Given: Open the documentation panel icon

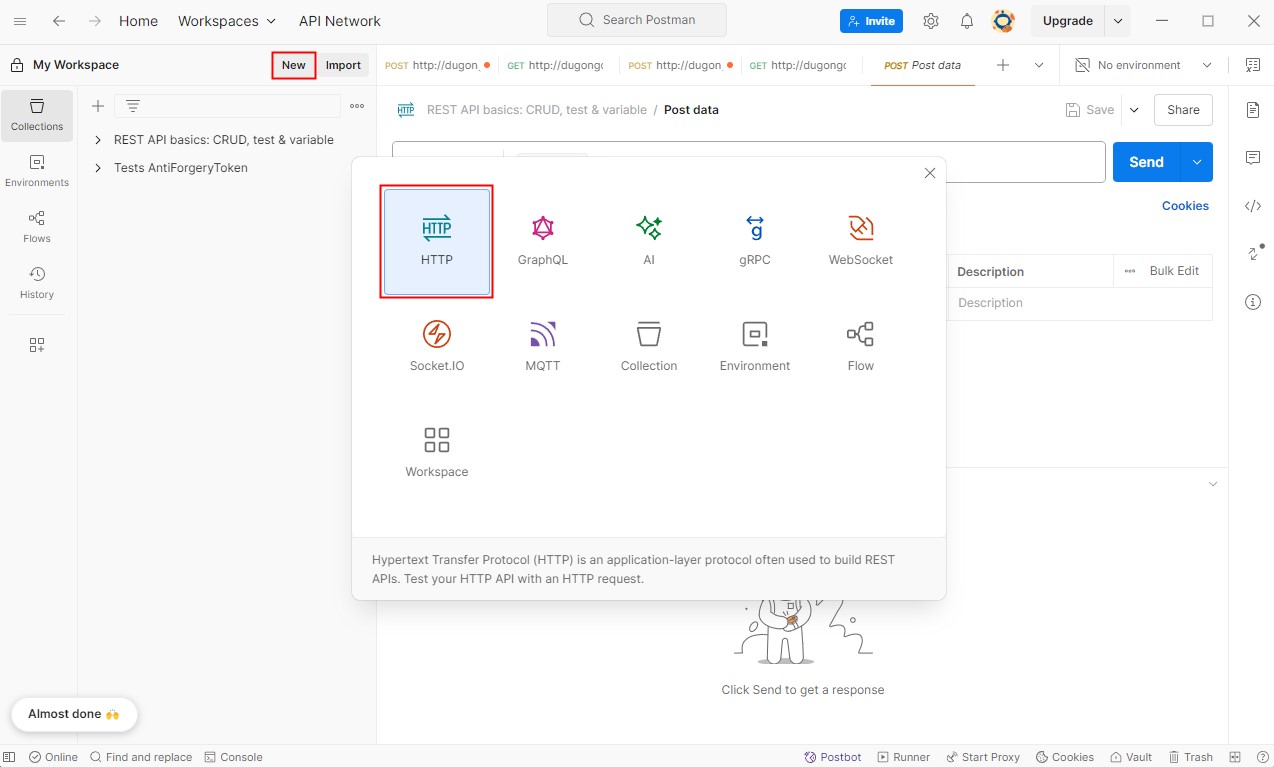Looking at the screenshot, I should click(x=1253, y=110).
